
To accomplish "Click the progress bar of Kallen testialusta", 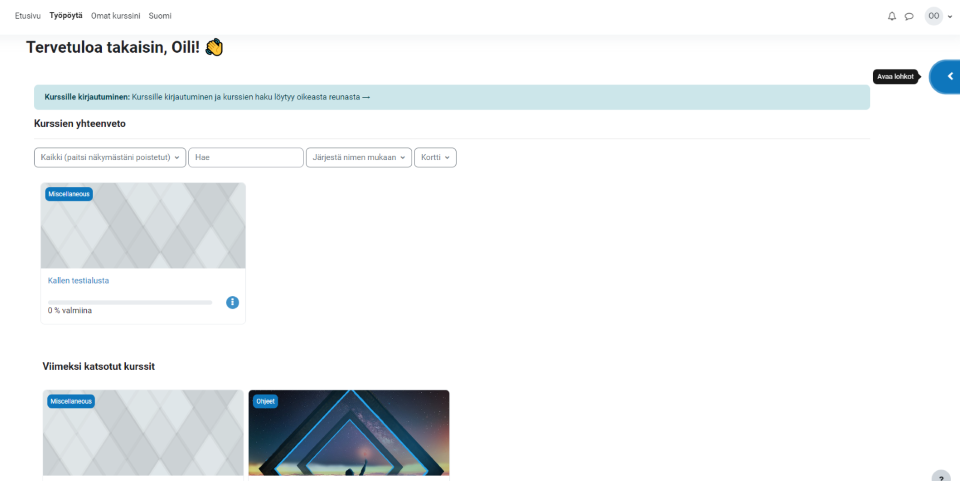I will tap(130, 302).
